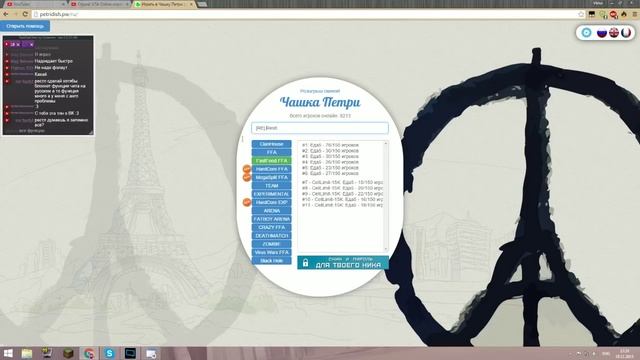Bookmark this page with star icon
Image resolution: width=640 pixels, height=360 pixels.
pos(581,14)
